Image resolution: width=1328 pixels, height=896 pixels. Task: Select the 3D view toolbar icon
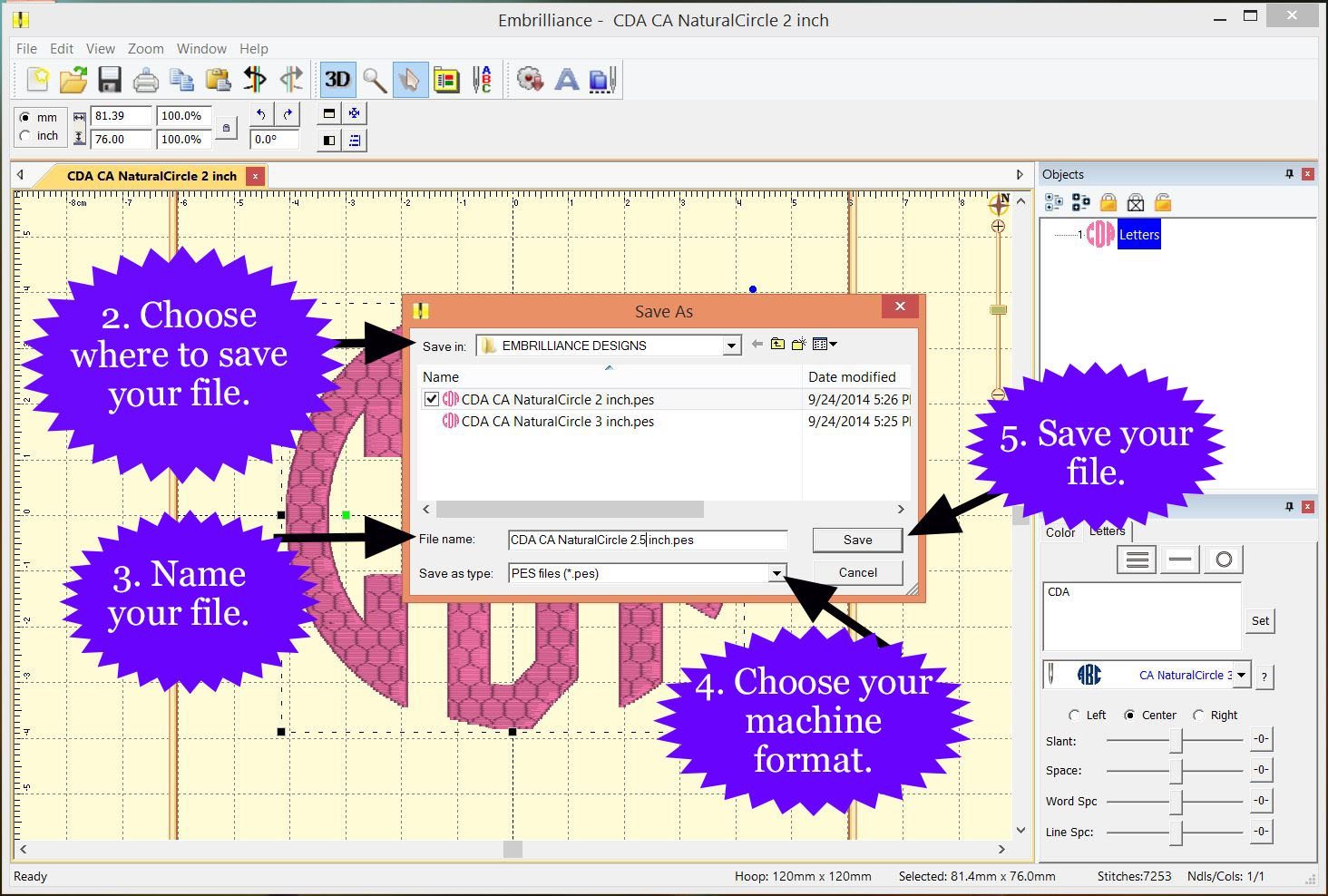(337, 80)
